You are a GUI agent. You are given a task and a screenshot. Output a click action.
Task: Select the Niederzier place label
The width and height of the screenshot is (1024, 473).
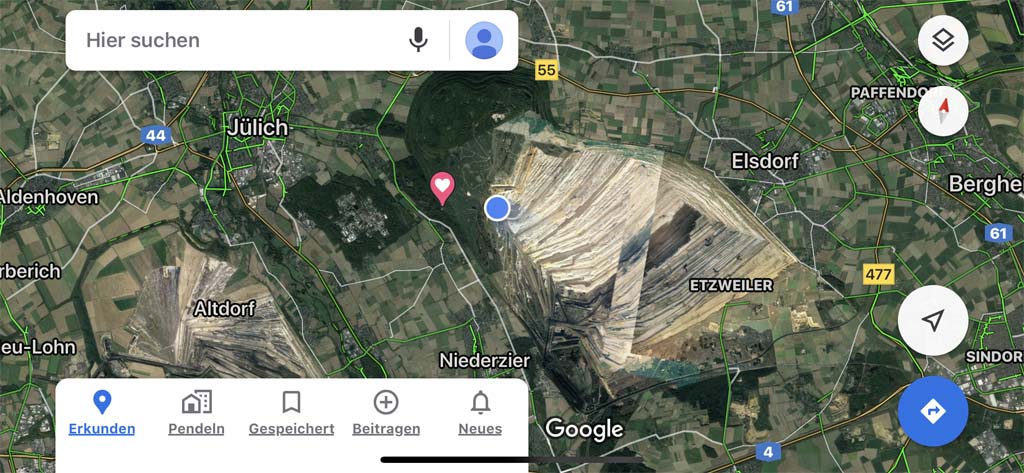coord(485,360)
